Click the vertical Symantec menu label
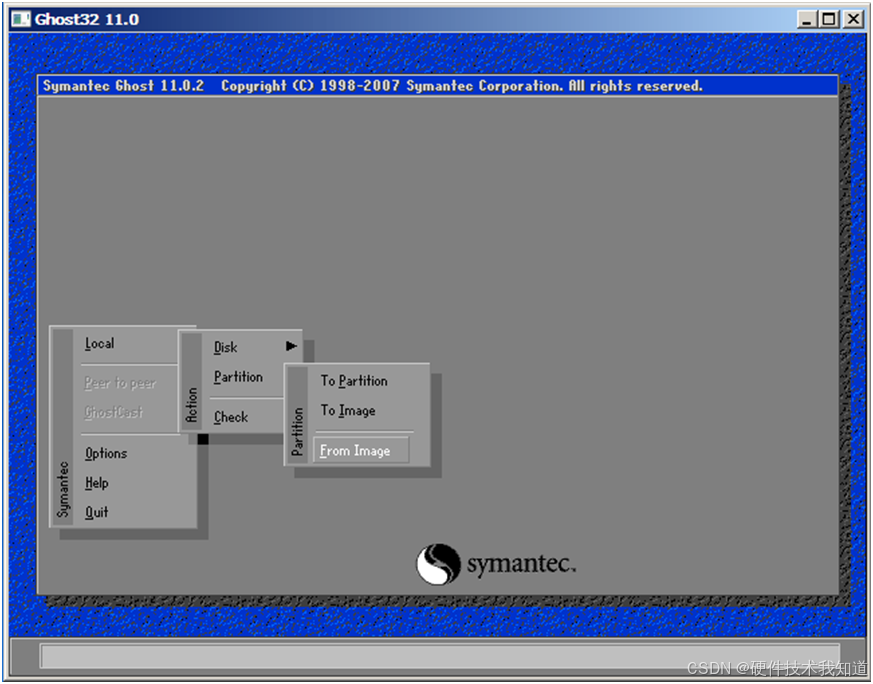The height and width of the screenshot is (684, 873). 63,490
